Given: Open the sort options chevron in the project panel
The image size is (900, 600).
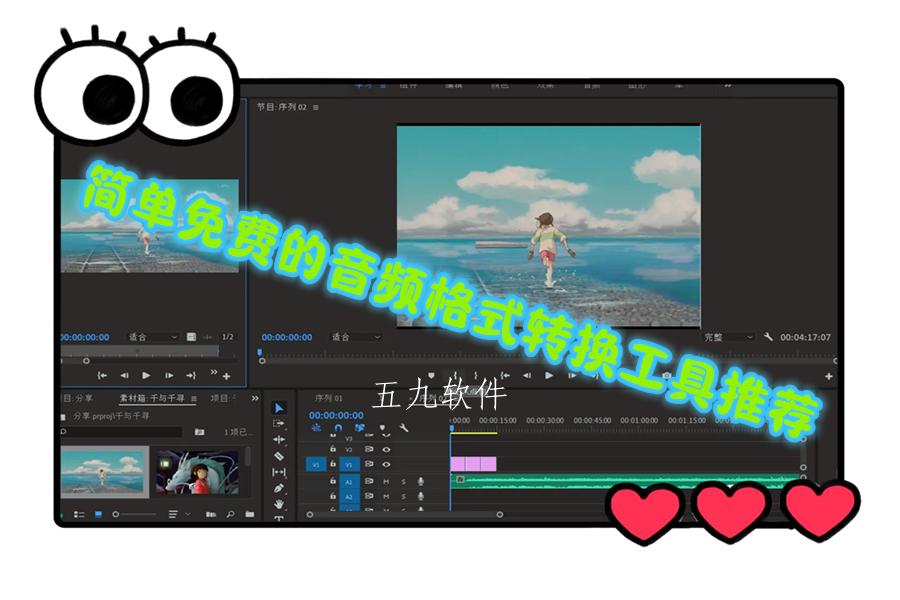Looking at the screenshot, I should (187, 512).
